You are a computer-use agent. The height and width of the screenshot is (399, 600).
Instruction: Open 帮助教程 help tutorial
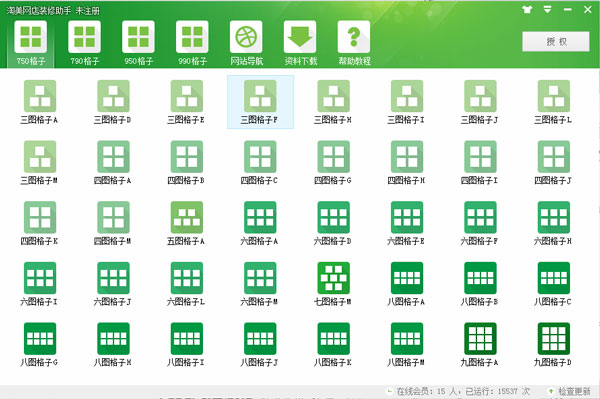(x=354, y=43)
